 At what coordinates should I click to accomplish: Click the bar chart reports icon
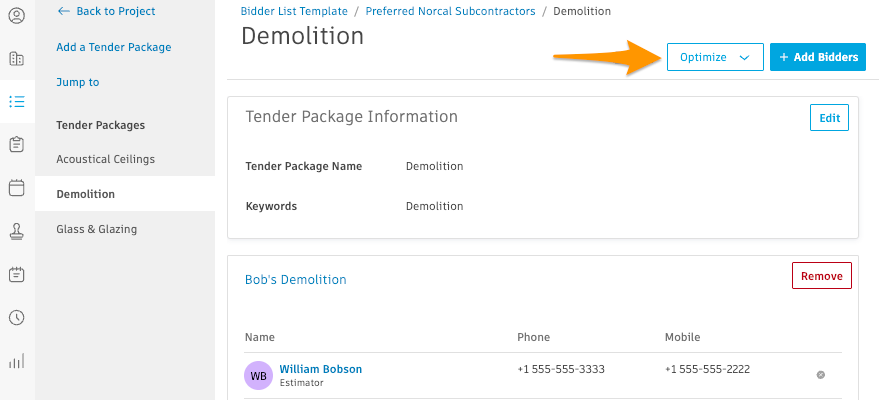click(17, 361)
